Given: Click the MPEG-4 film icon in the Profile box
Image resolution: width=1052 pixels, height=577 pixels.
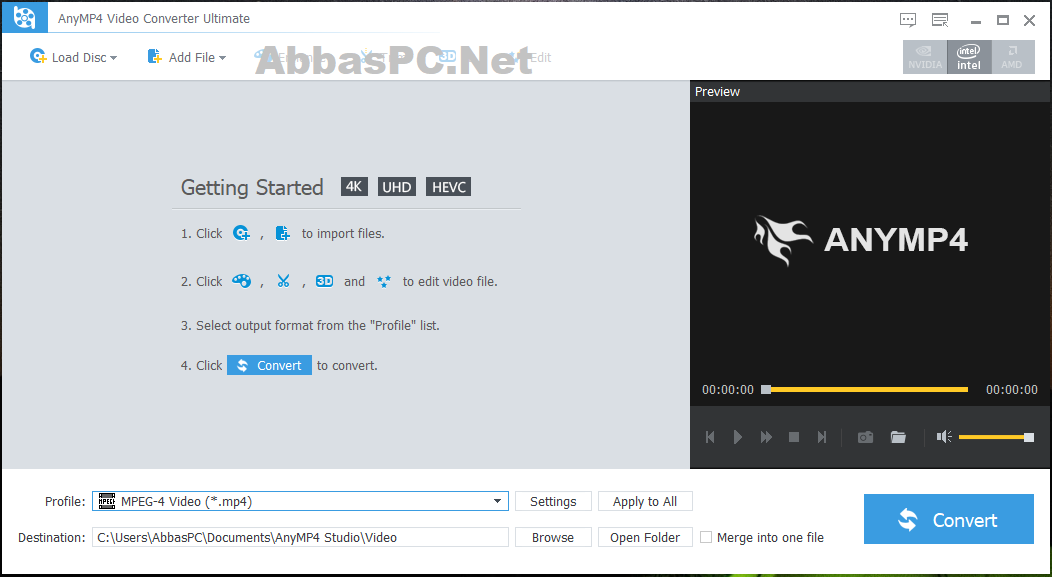Looking at the screenshot, I should [107, 501].
